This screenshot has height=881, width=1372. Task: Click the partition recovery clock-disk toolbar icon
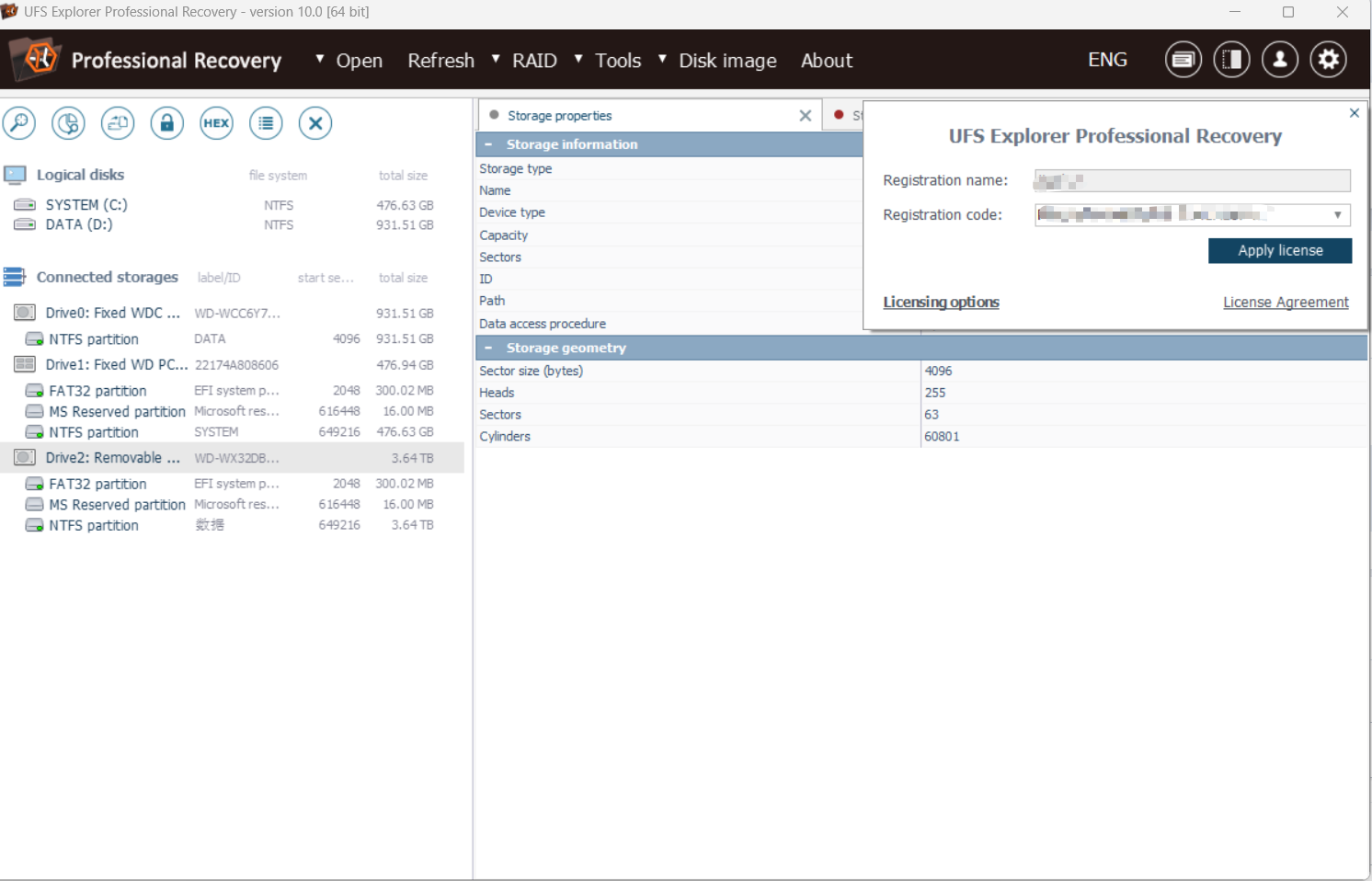pyautogui.click(x=68, y=123)
